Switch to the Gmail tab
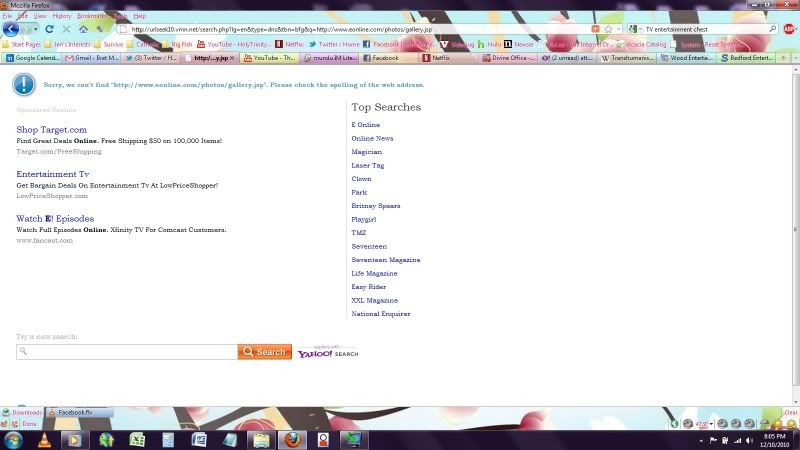The image size is (800, 450). (92, 58)
